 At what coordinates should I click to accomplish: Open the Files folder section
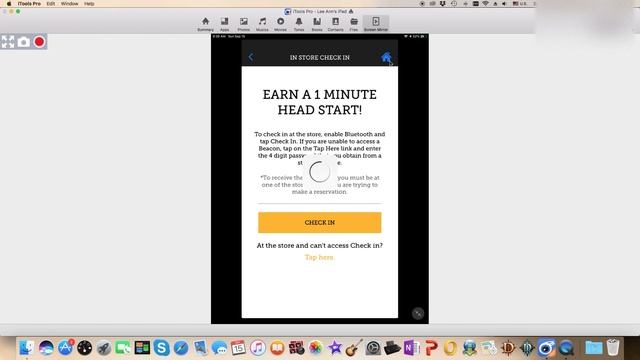tap(354, 24)
